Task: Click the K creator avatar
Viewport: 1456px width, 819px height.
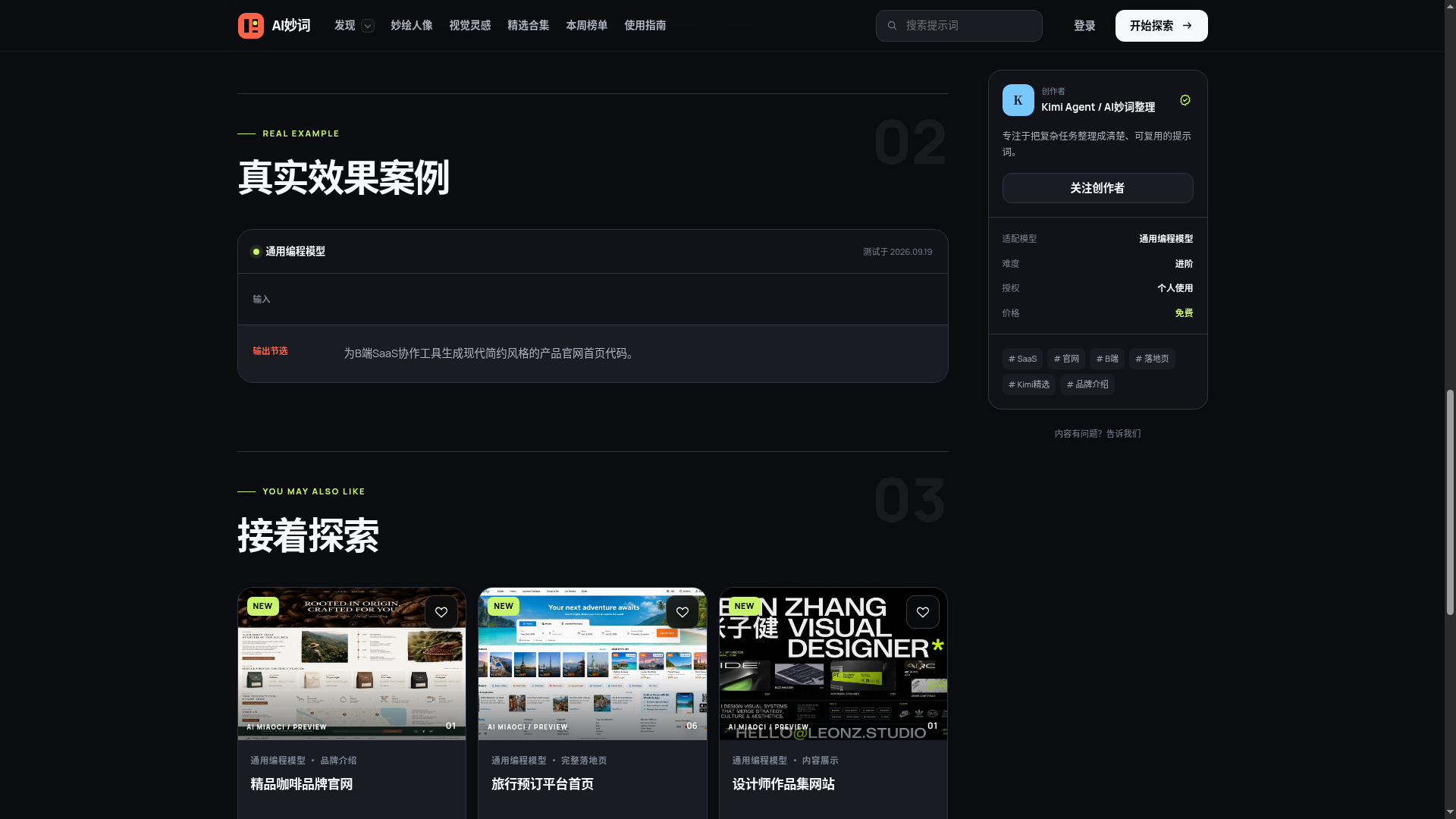Action: [1018, 100]
